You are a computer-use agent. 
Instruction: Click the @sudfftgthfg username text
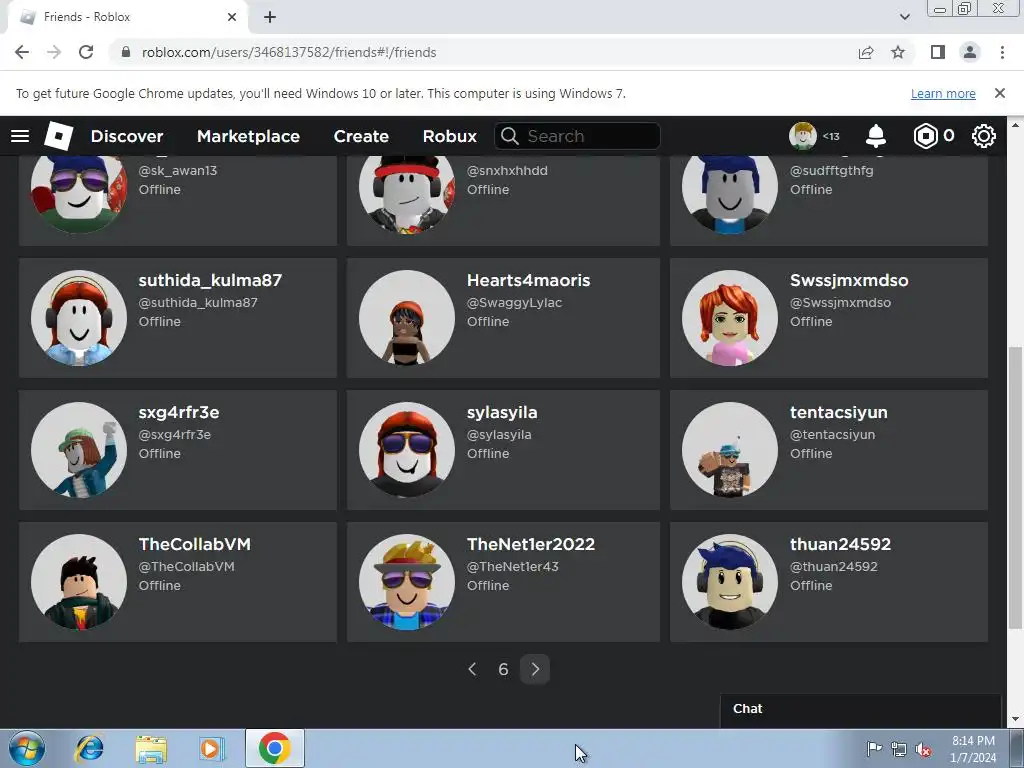[831, 170]
